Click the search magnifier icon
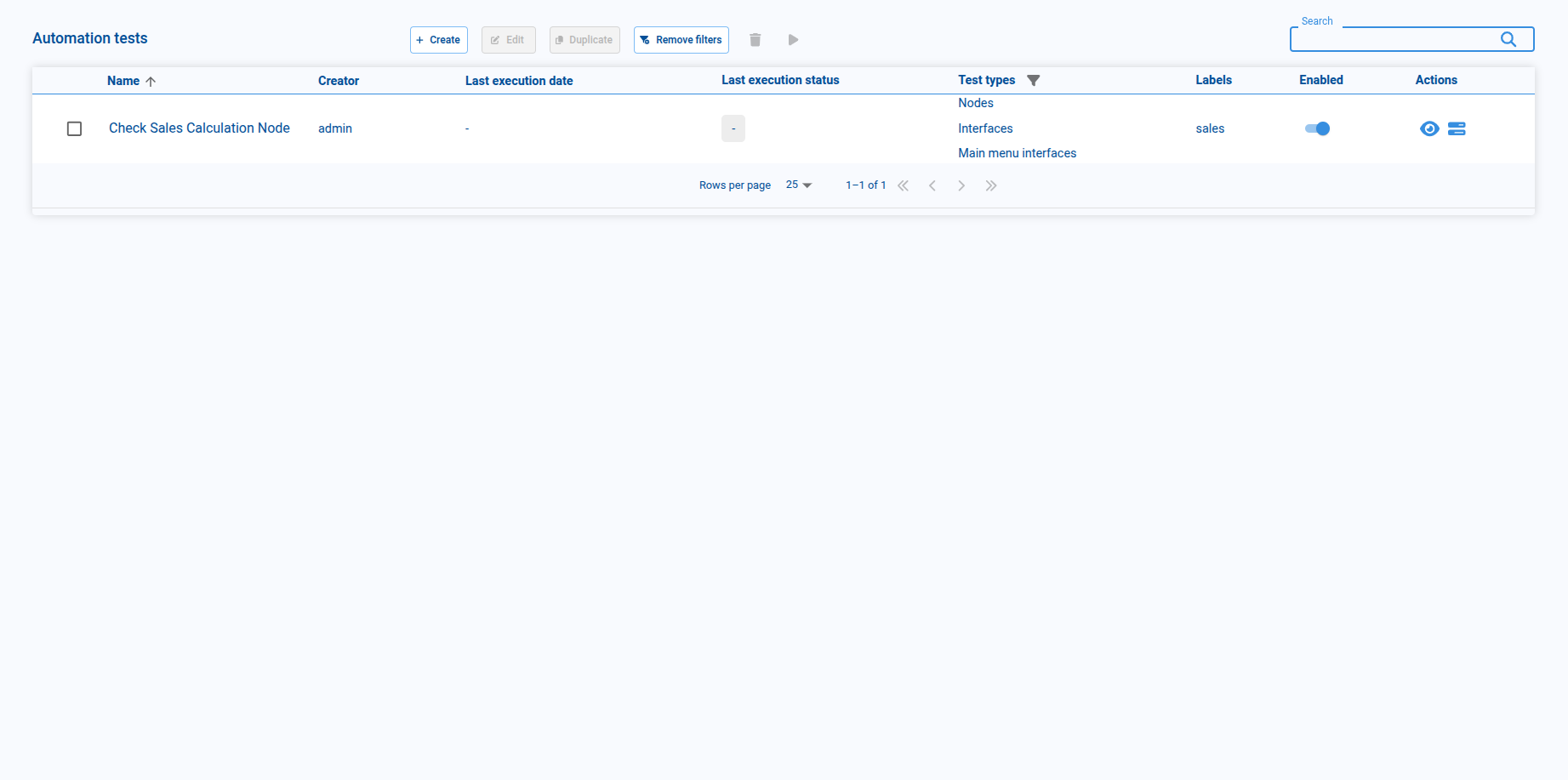The width and height of the screenshot is (1568, 780). coord(1508,39)
